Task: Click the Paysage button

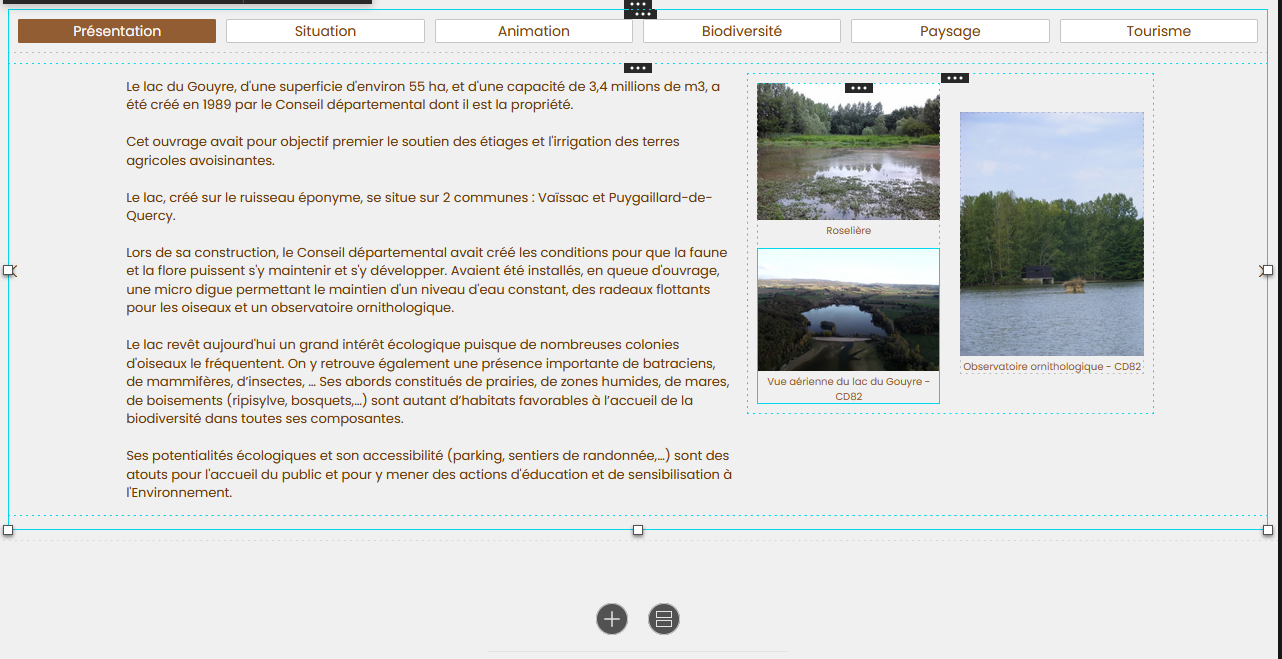Action: [949, 31]
